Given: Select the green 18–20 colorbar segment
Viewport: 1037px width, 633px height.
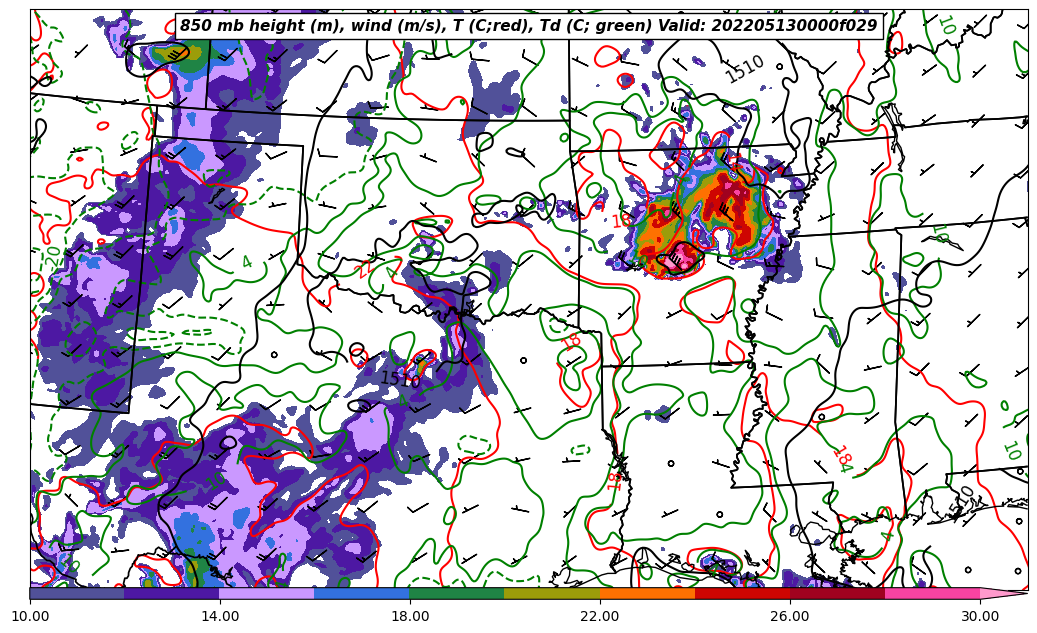Looking at the screenshot, I should point(456,593).
